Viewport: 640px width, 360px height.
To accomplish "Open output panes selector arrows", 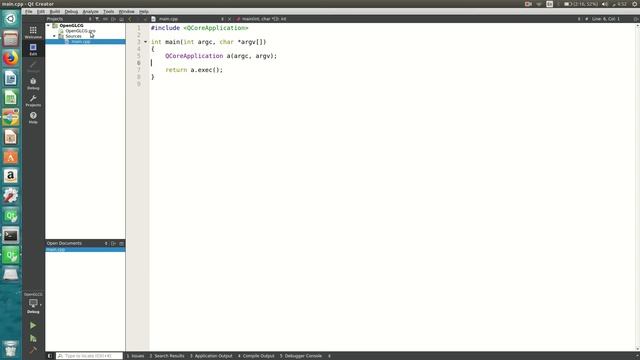I will (x=329, y=356).
